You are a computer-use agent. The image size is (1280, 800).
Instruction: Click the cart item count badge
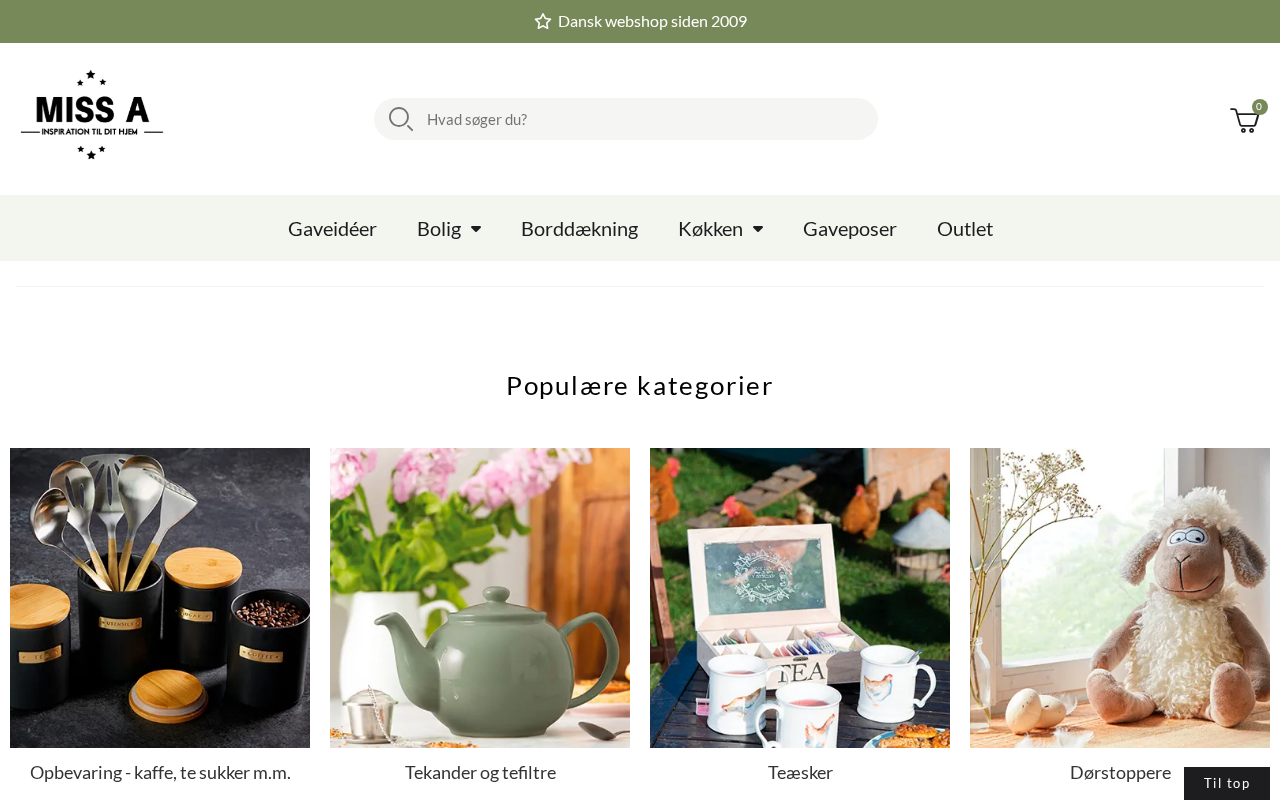(1260, 107)
